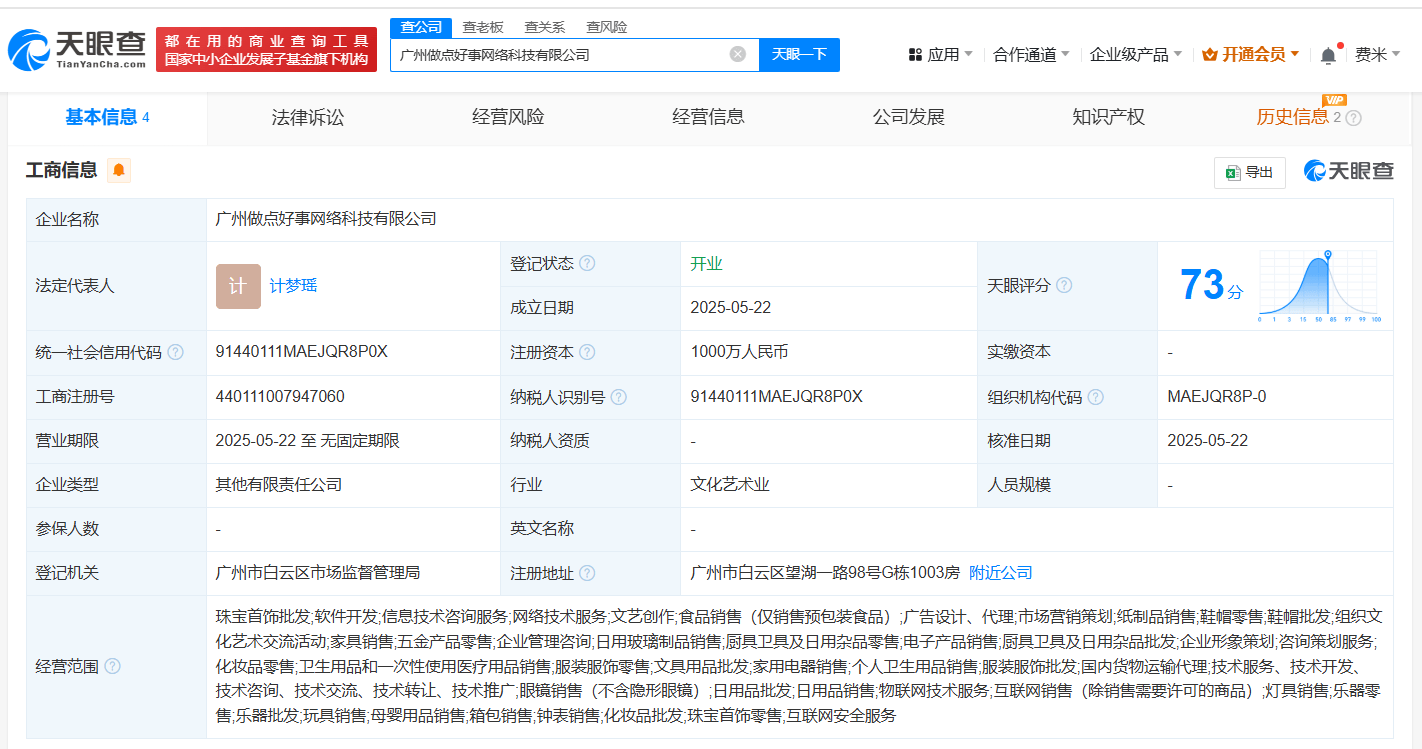Click the 其他有限责任公司 company type value

coord(279,485)
